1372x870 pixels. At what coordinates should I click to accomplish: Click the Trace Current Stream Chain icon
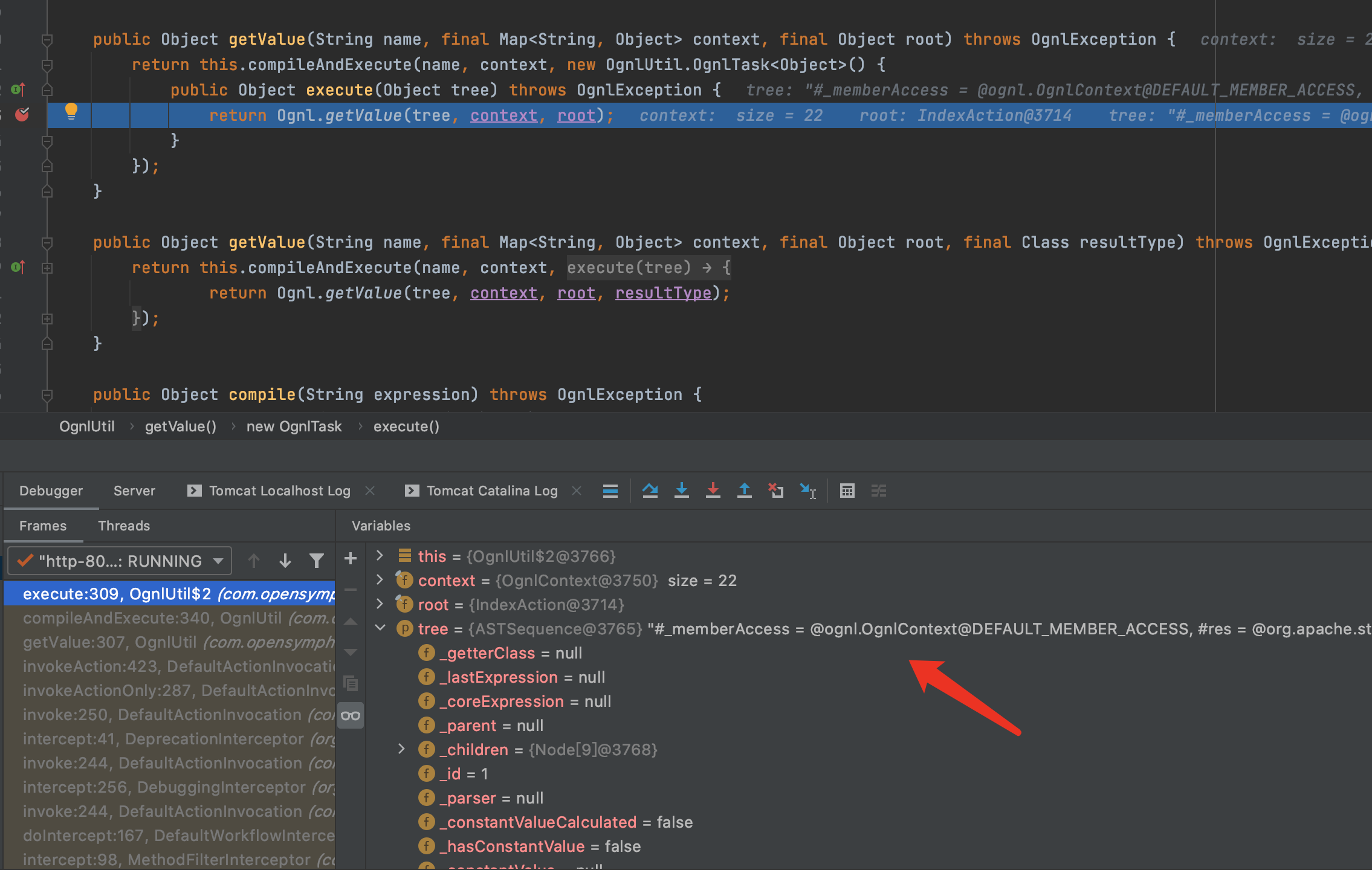tap(878, 491)
